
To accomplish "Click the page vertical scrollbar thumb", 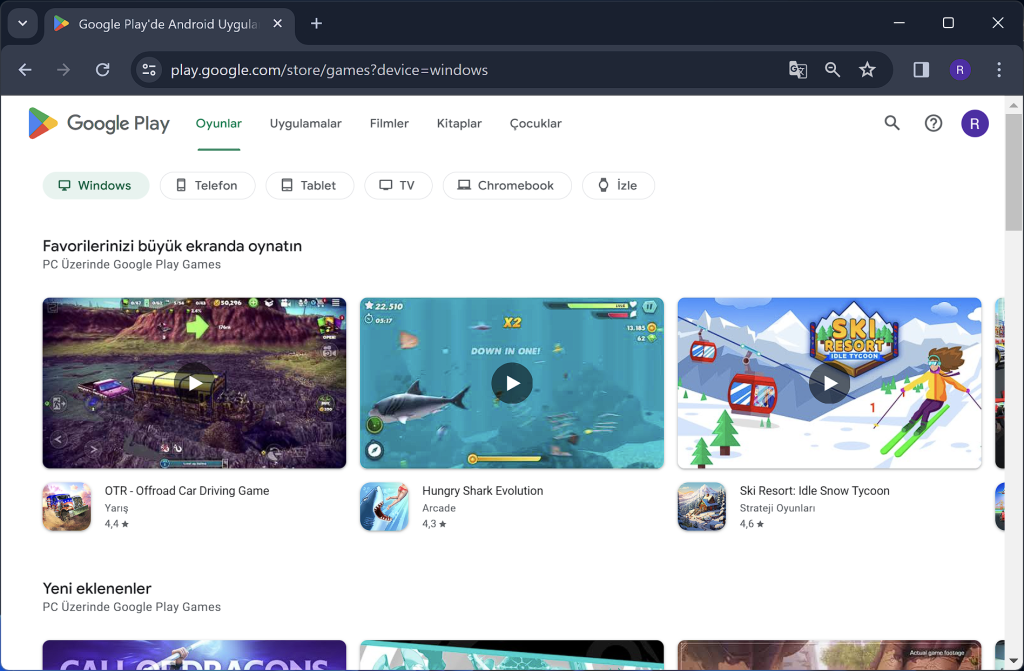I will 1014,172.
